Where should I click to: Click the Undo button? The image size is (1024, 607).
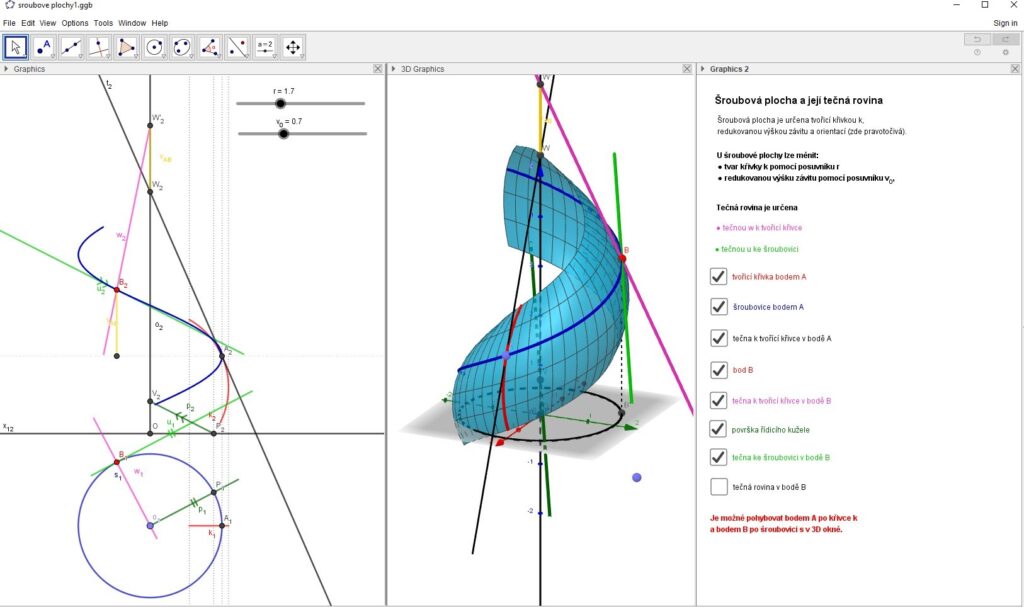[x=977, y=39]
